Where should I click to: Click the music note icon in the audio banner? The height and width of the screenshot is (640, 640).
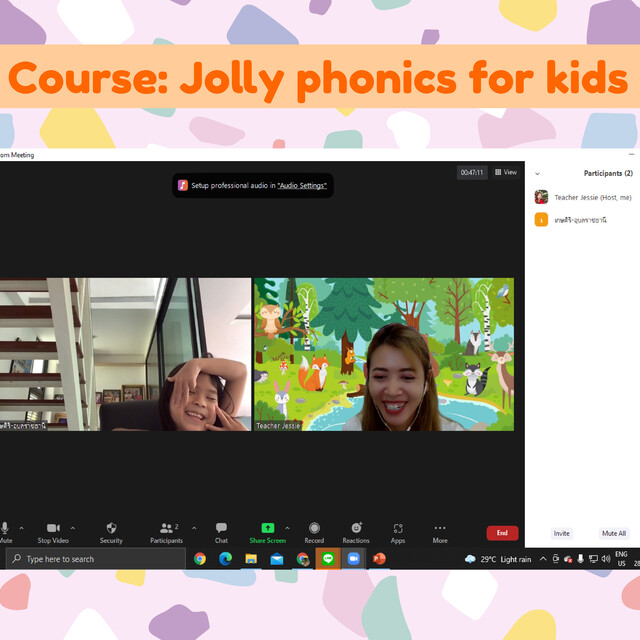point(182,185)
